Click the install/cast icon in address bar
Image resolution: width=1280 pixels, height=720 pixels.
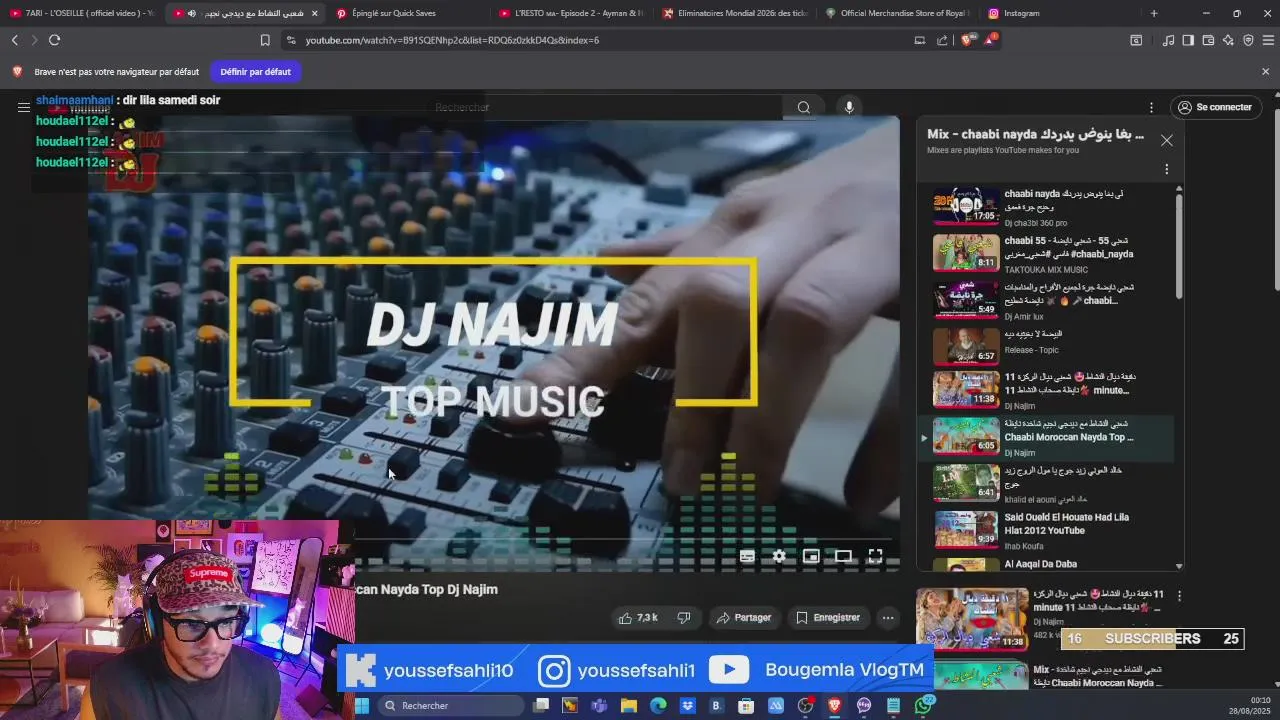coord(920,40)
